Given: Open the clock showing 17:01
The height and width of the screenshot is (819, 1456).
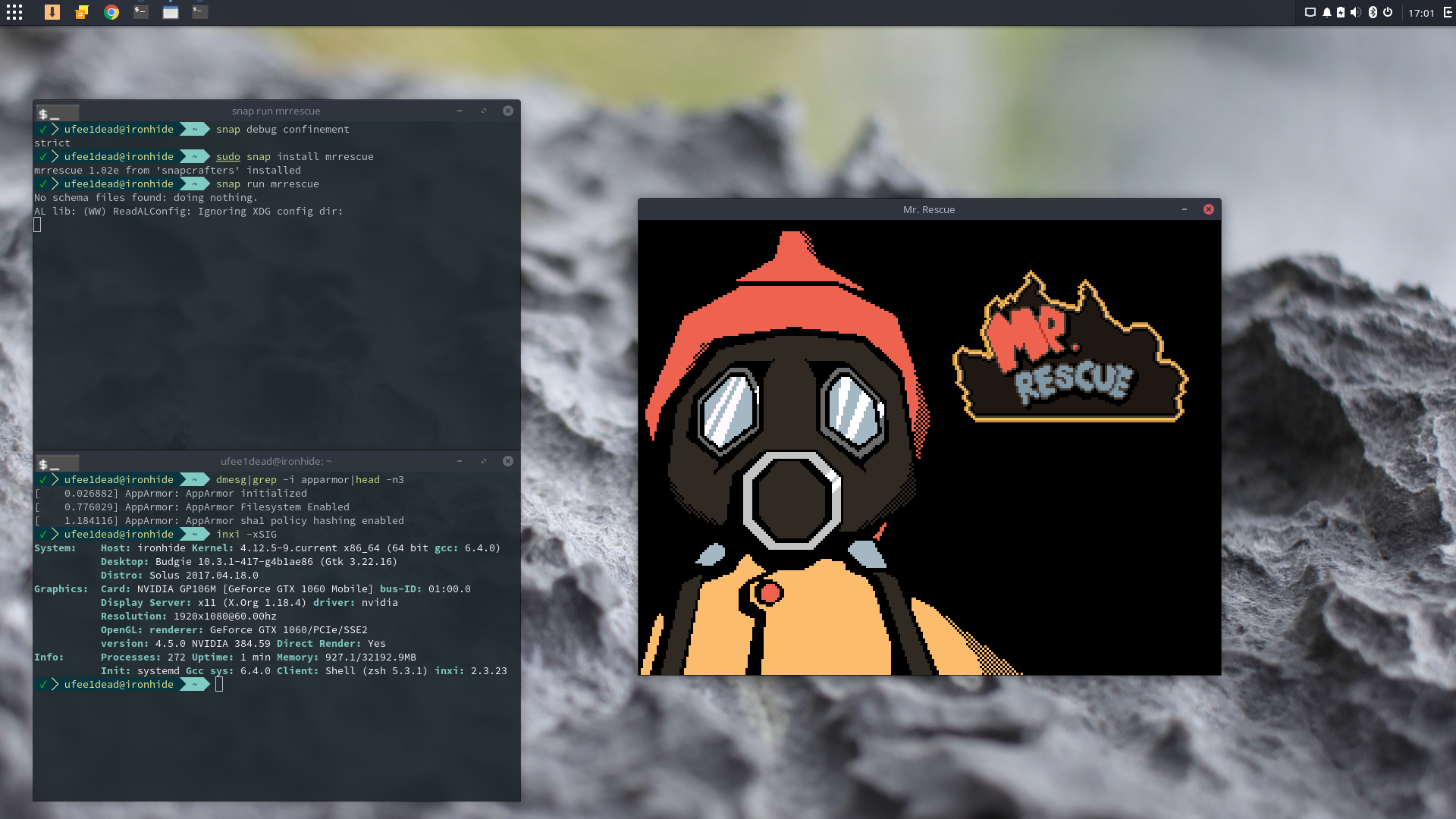Looking at the screenshot, I should pos(1421,13).
